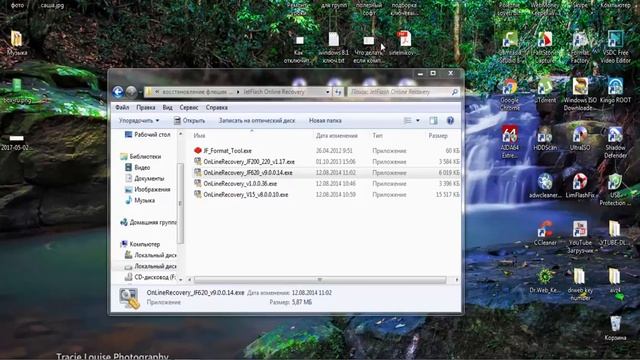640x360 pixels.
Task: Launch VSDC Free Video Editor shortcut
Action: pyautogui.click(x=615, y=47)
